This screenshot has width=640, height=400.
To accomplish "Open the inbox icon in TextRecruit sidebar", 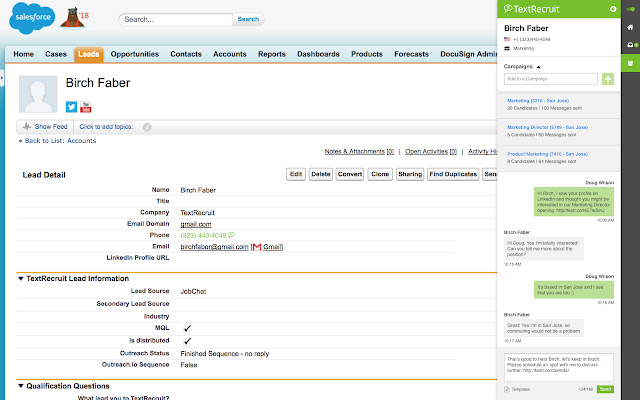I will click(x=631, y=45).
